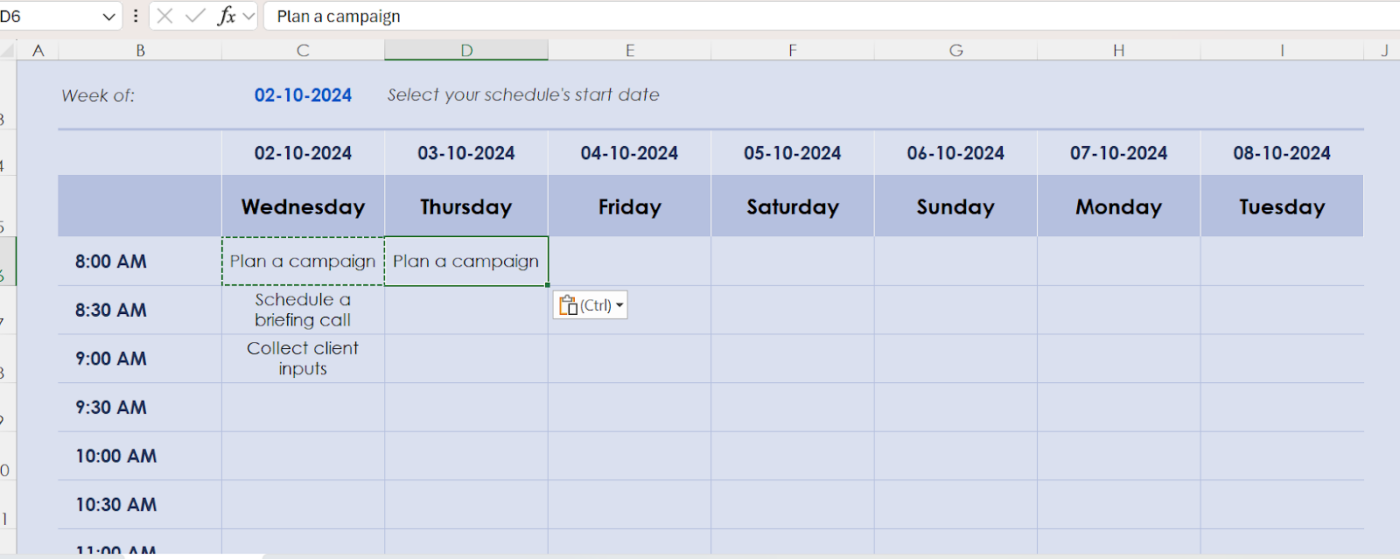Expand the formula bar chevron next to fx

249,16
